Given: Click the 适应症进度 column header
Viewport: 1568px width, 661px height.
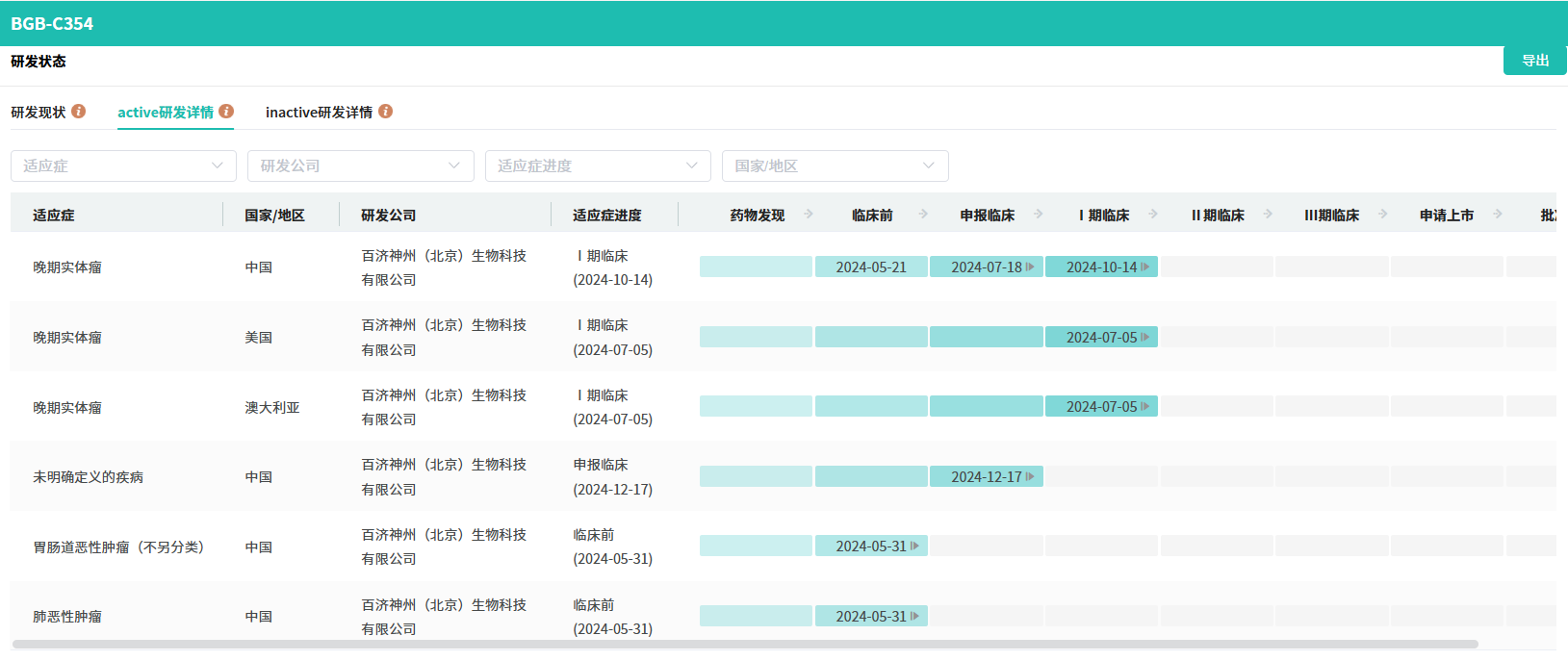Looking at the screenshot, I should point(606,216).
